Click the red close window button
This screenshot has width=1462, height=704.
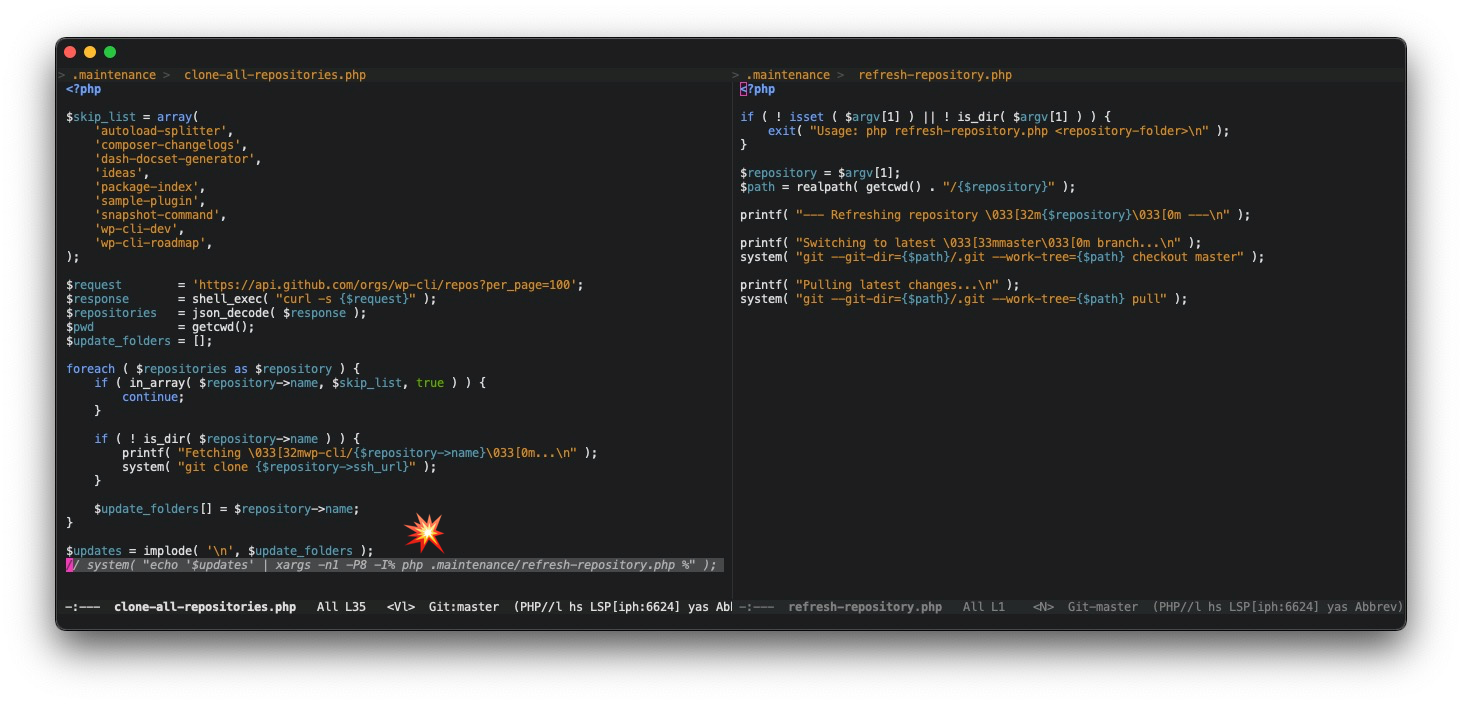tap(70, 52)
